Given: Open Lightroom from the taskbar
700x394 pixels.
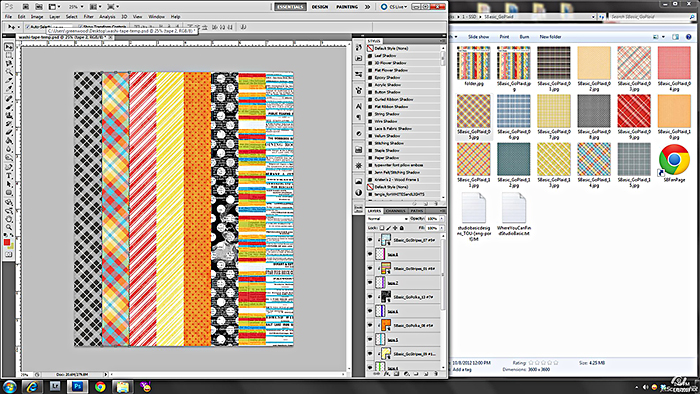Looking at the screenshot, I should tap(55, 386).
